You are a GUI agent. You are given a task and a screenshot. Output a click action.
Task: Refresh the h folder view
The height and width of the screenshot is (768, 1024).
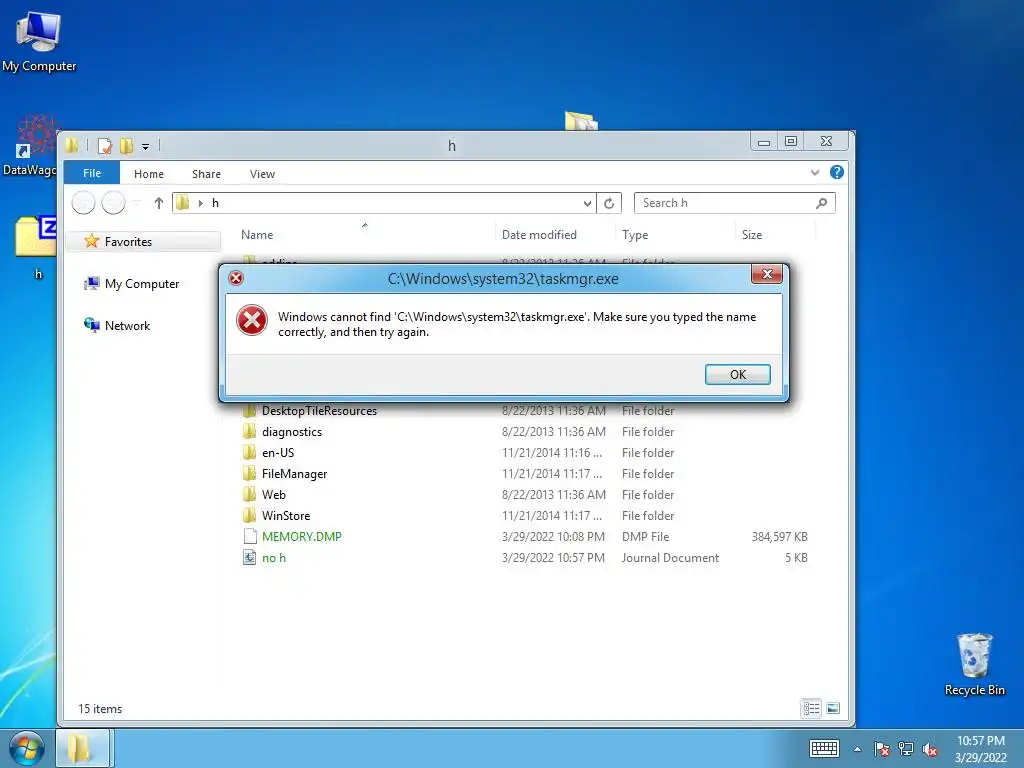pos(609,203)
